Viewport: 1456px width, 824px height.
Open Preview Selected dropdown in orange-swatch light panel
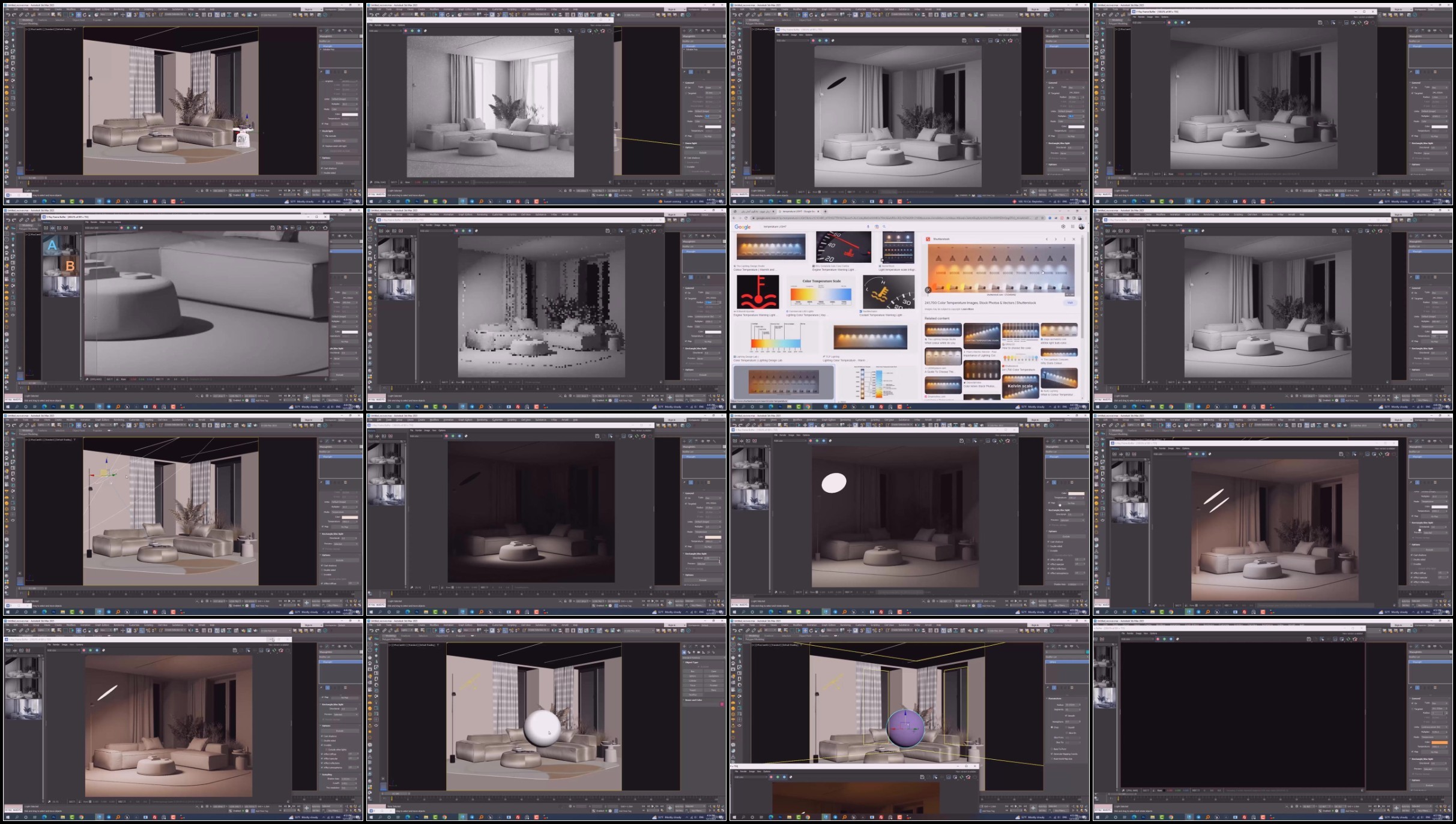point(1436,769)
